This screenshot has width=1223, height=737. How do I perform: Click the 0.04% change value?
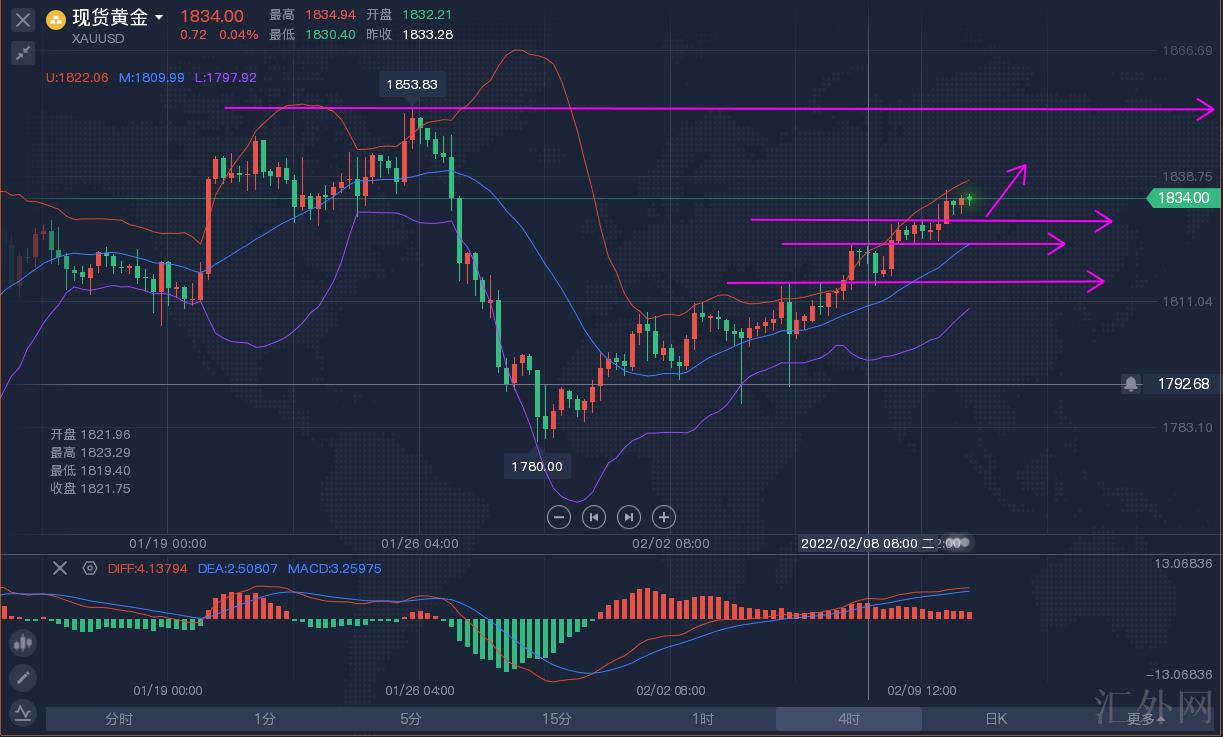(237, 35)
